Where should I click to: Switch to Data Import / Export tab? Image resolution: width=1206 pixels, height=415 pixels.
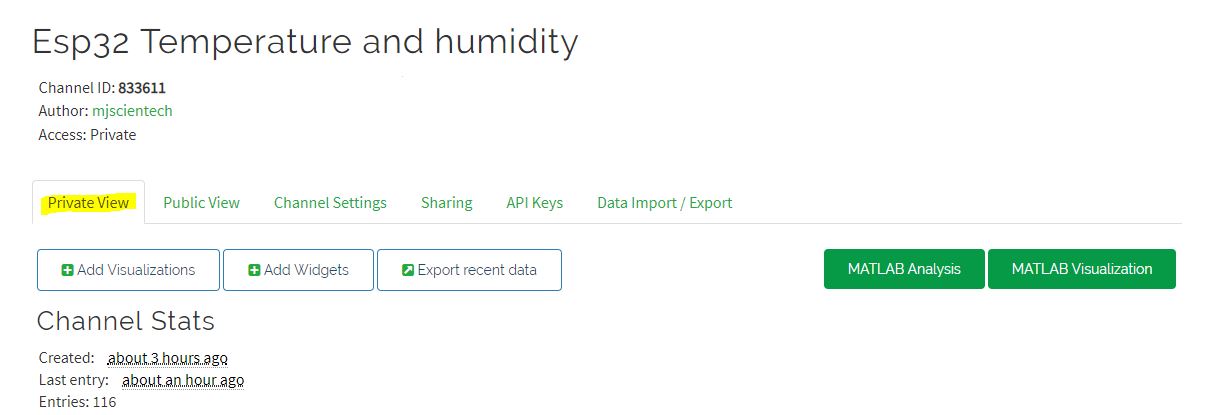[x=664, y=202]
